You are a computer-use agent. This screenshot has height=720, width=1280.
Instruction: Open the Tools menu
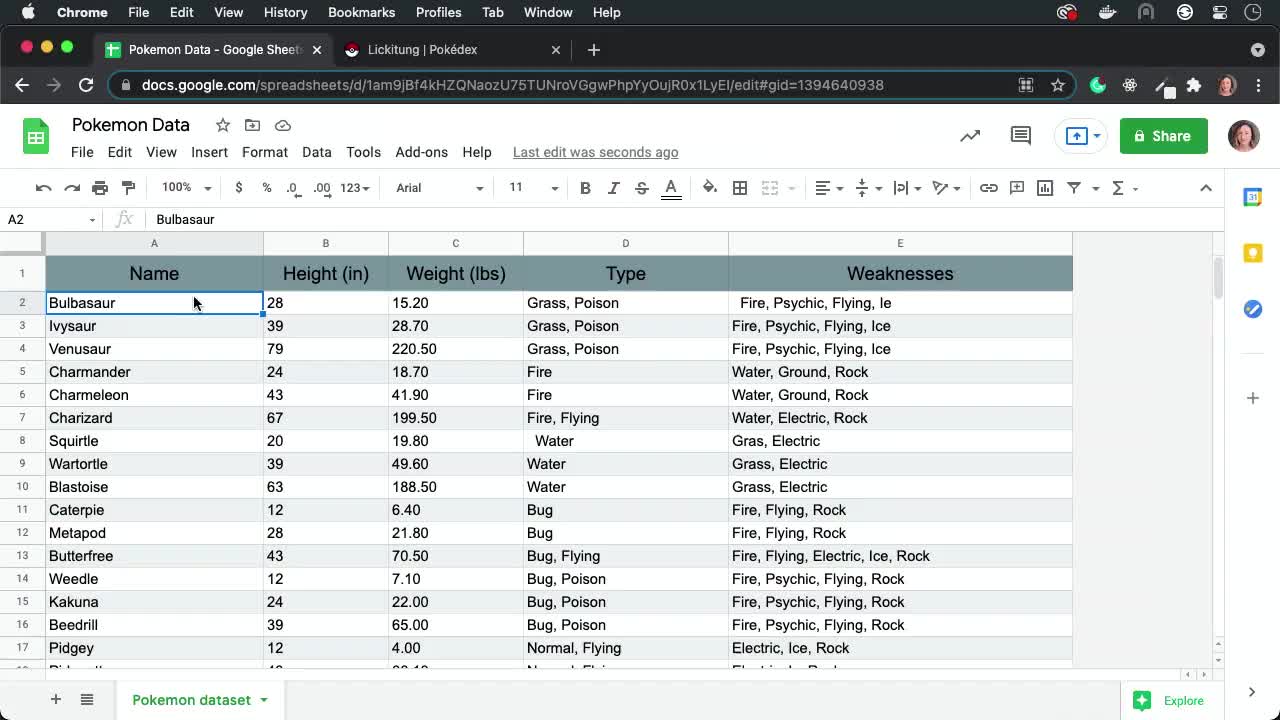(x=363, y=152)
